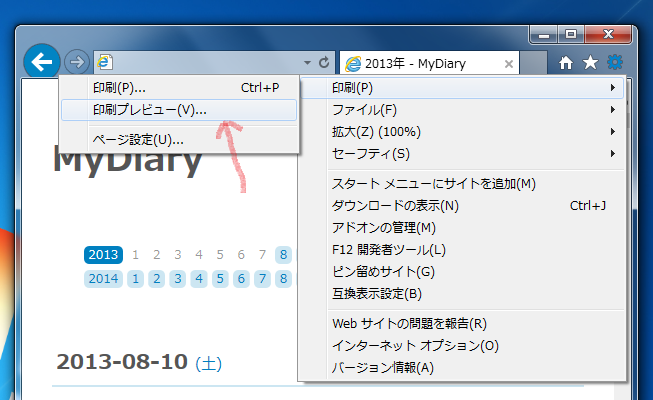Click the Forward navigation arrow button
The height and width of the screenshot is (400, 653).
pyautogui.click(x=75, y=62)
